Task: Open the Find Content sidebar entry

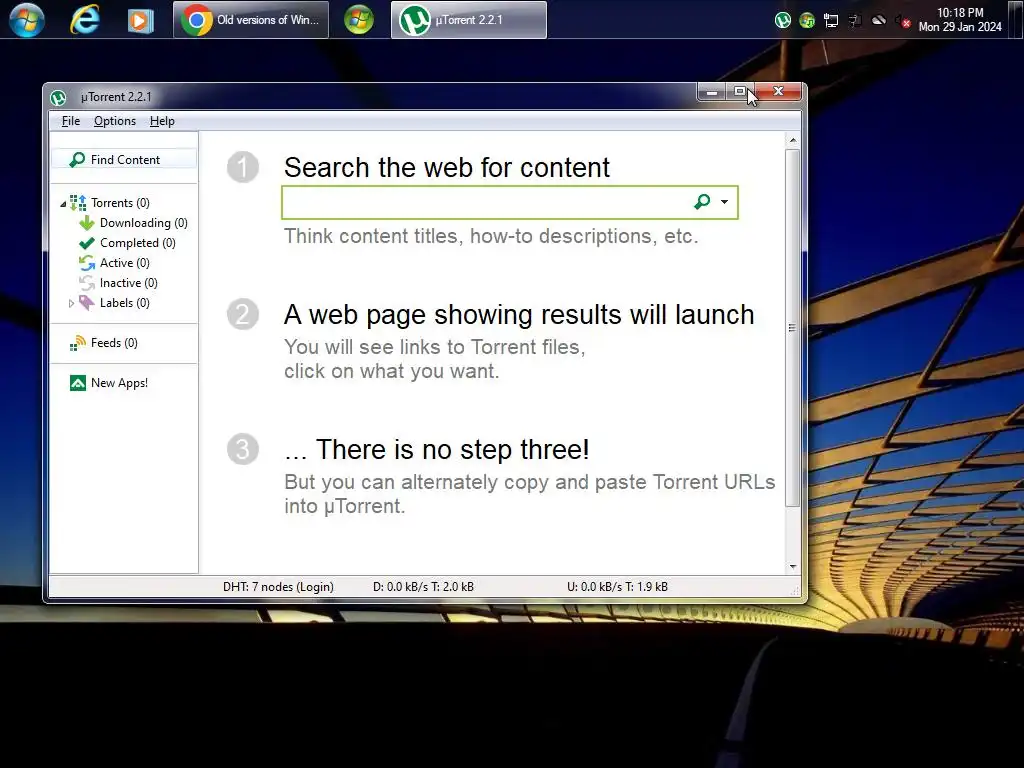Action: pos(124,159)
